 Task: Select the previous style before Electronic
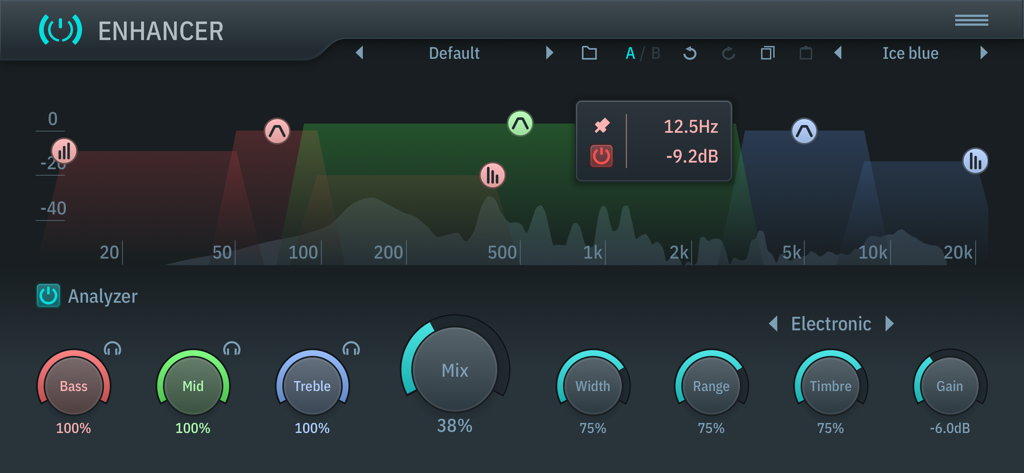pyautogui.click(x=773, y=323)
